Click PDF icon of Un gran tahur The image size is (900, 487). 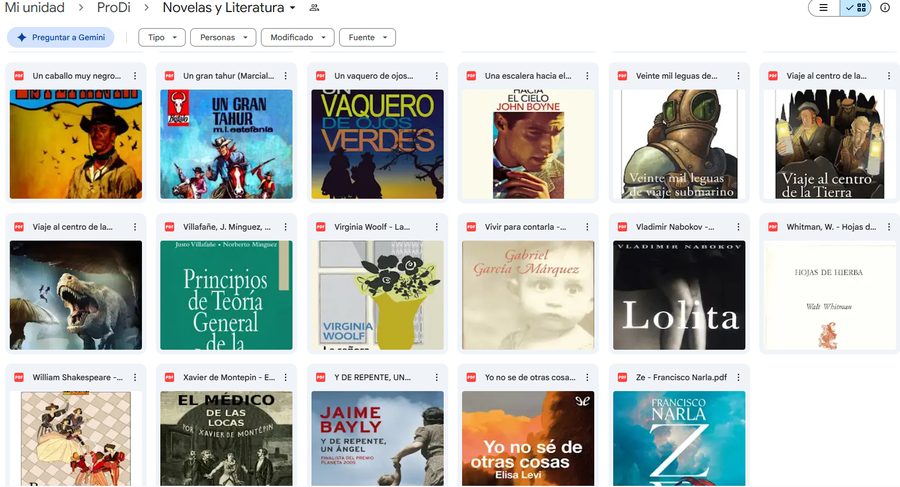click(x=169, y=76)
